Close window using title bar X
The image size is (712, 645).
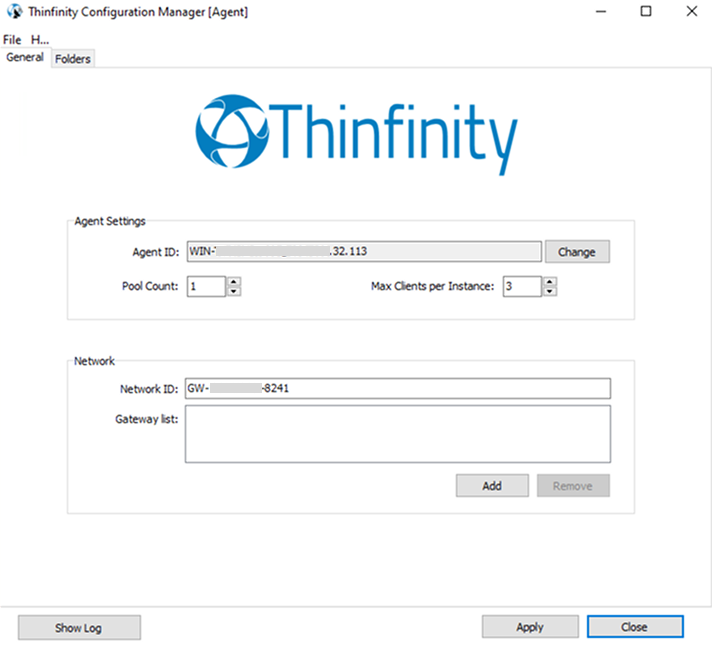692,11
